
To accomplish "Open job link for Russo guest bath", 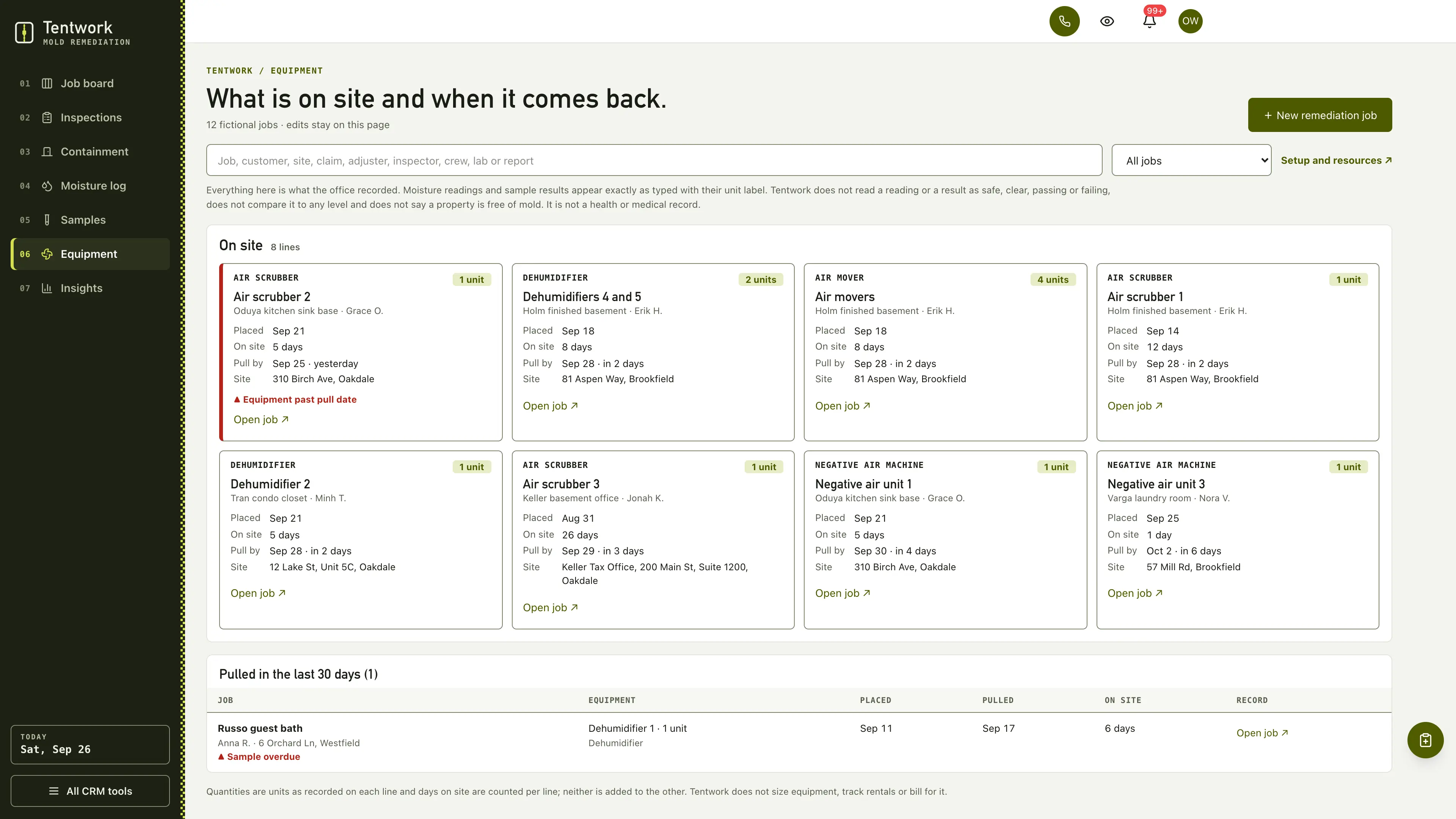I will (1261, 733).
